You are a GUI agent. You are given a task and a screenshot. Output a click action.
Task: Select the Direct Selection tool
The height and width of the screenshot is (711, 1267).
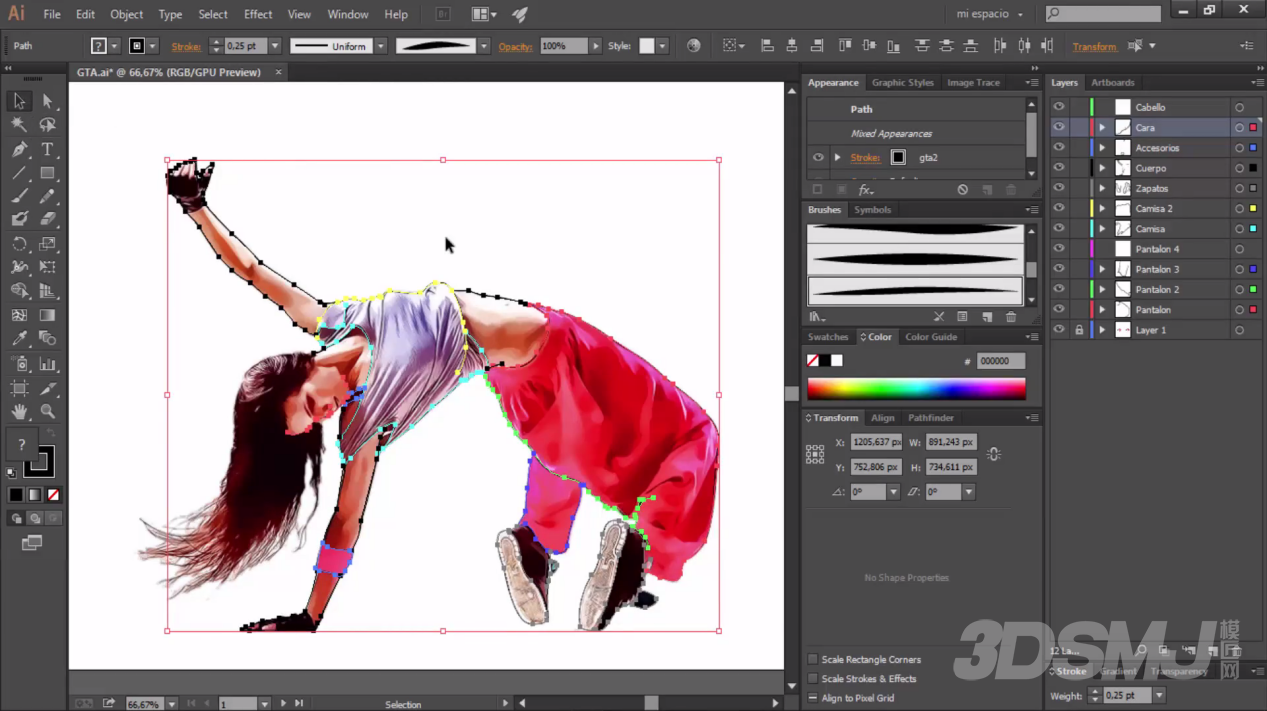[x=47, y=101]
